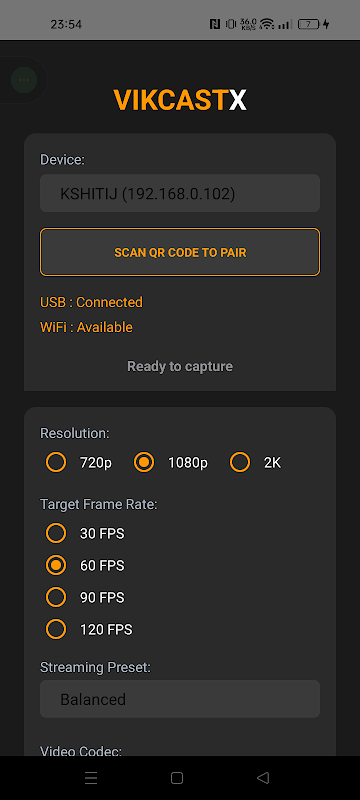The image size is (360, 800).
Task: Choose 90 FPS frame rate
Action: pyautogui.click(x=85, y=597)
